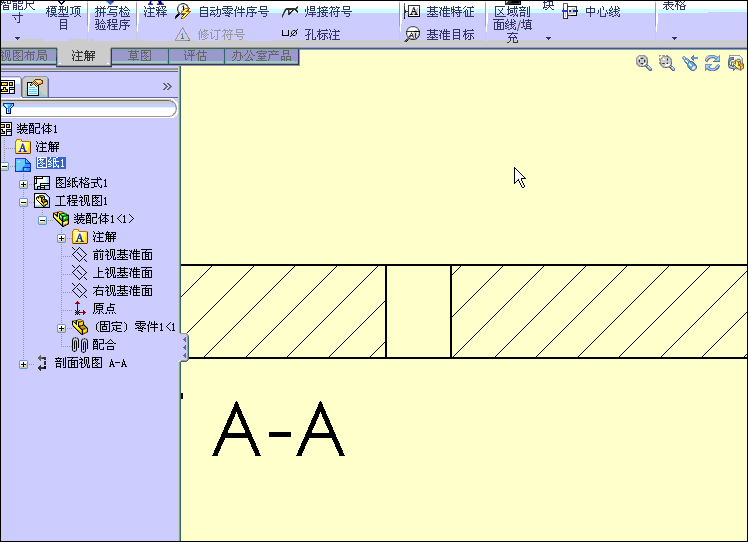Screen dimensions: 748x542
Task: Select the 上视基准面 plane
Action: (x=123, y=273)
